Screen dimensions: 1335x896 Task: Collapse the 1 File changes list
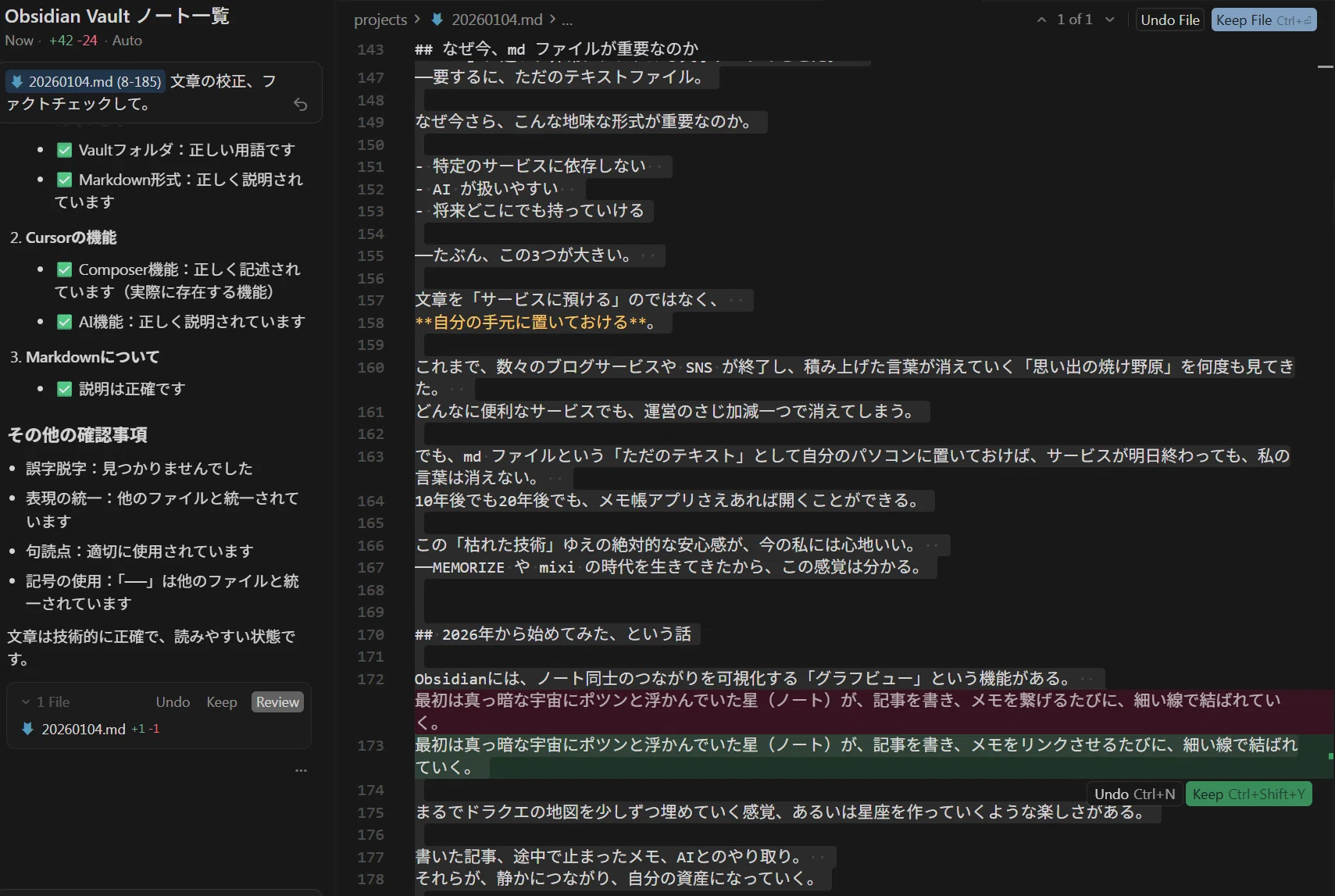45,702
